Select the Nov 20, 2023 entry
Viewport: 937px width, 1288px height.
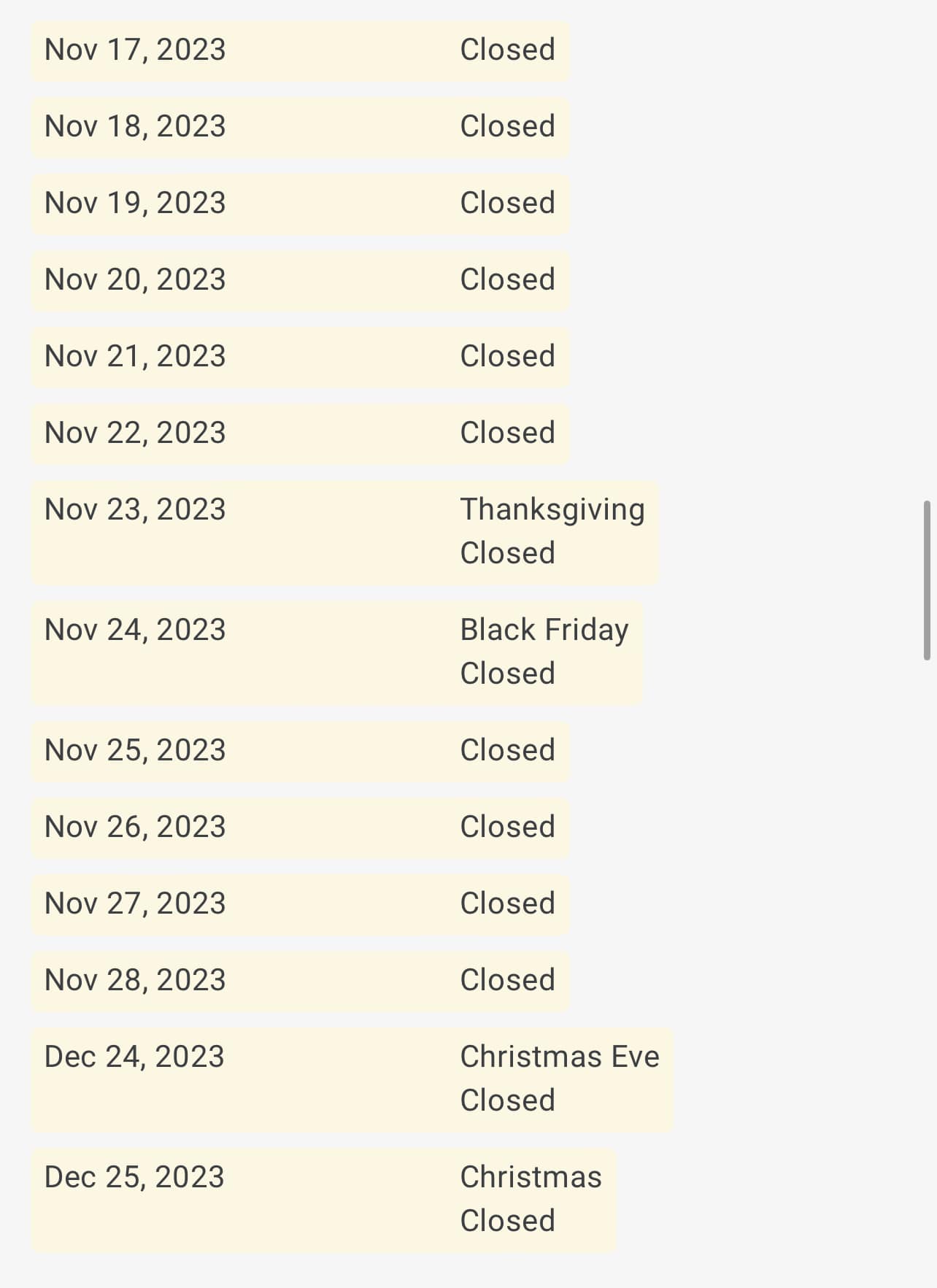[300, 280]
